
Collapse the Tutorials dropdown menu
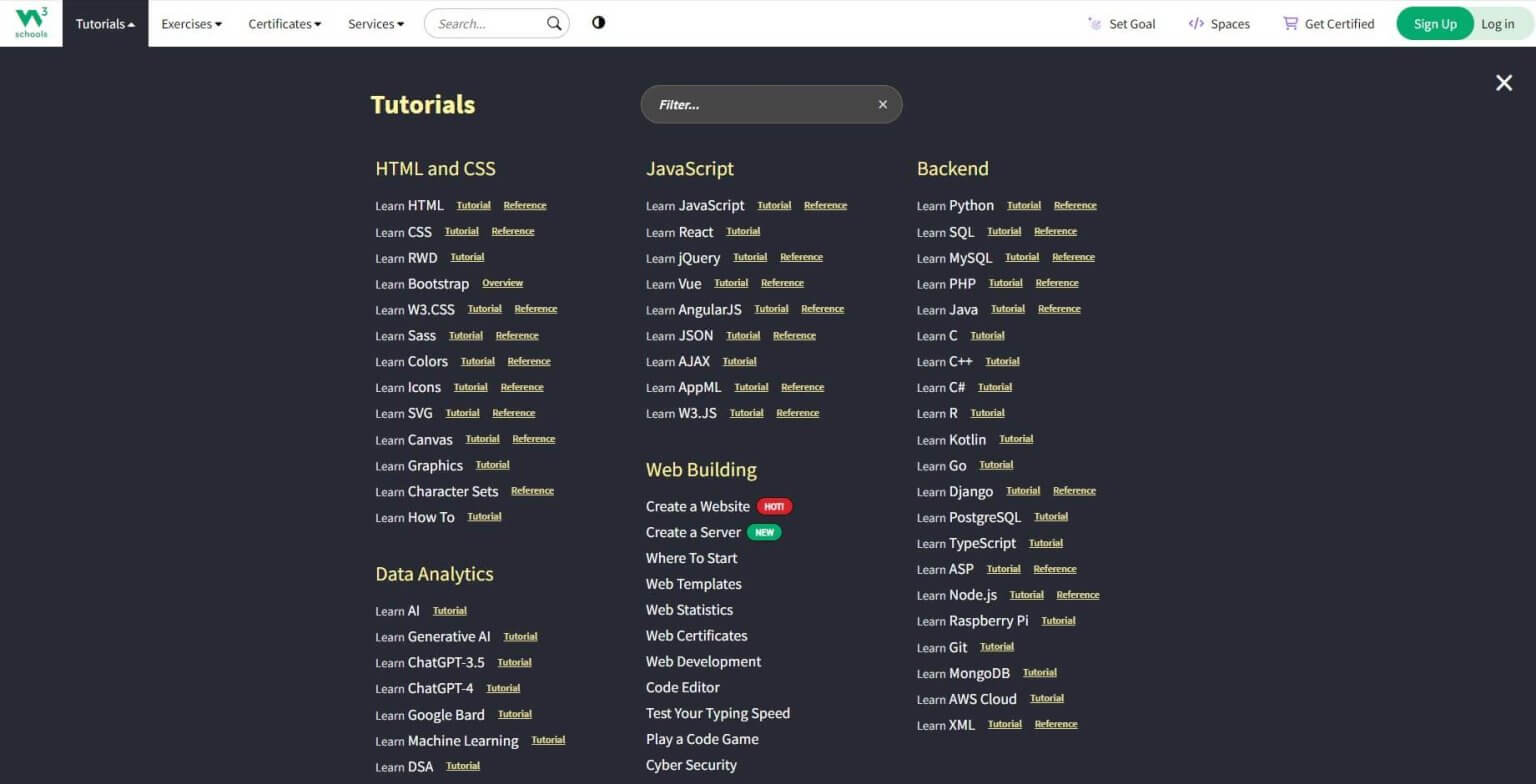tap(105, 24)
